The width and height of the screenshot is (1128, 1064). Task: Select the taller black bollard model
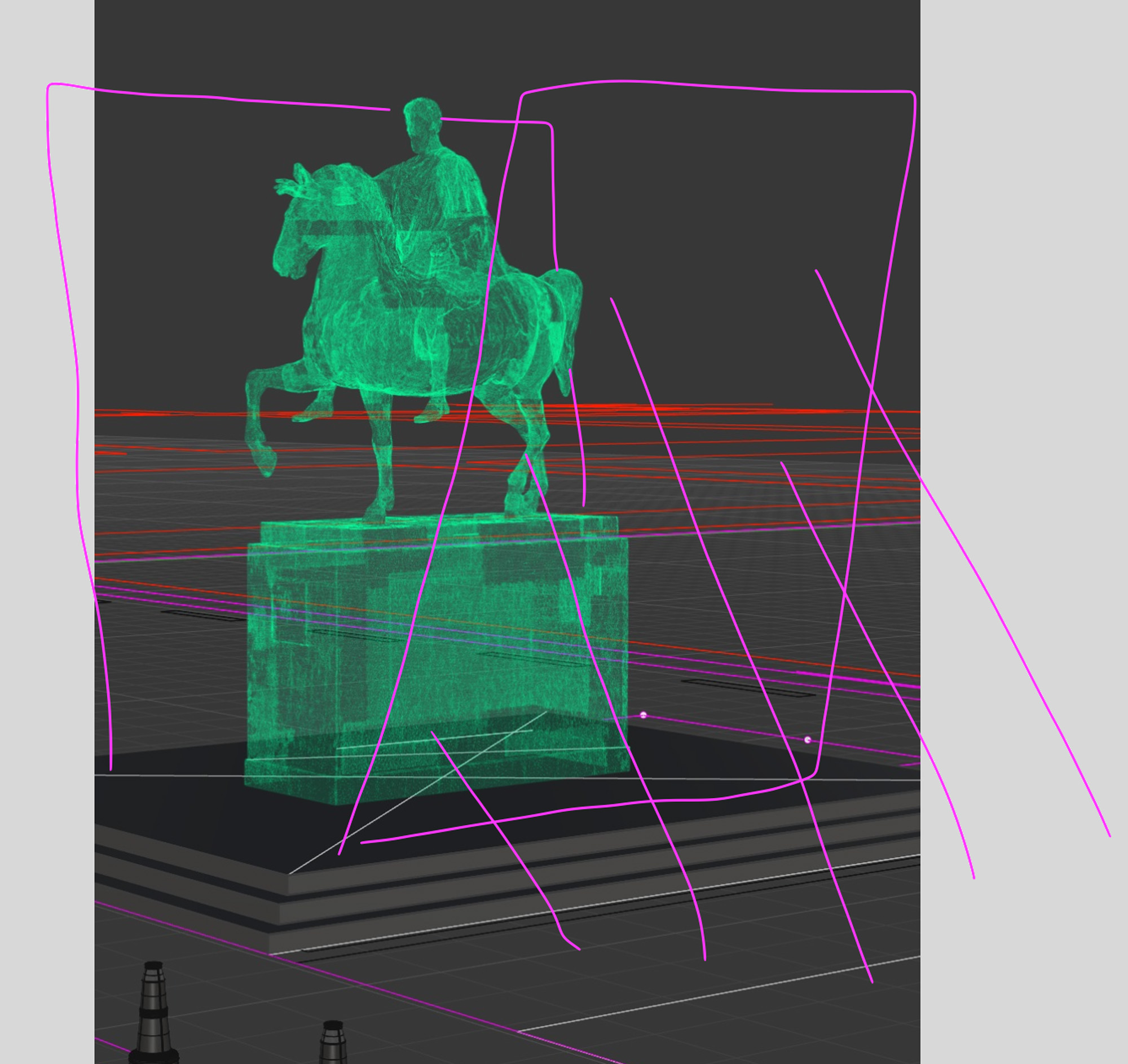pyautogui.click(x=153, y=1012)
